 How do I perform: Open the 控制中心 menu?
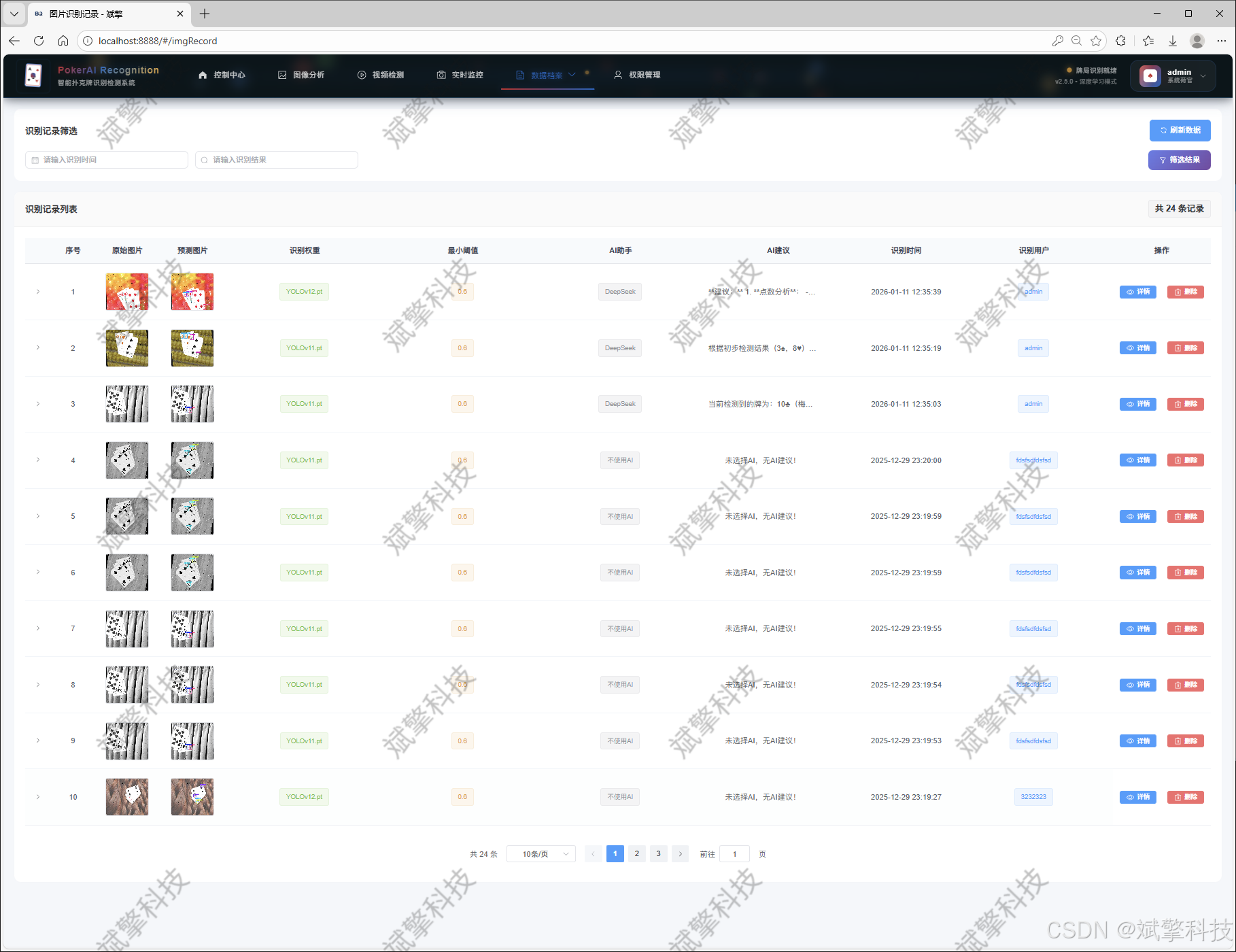click(222, 75)
